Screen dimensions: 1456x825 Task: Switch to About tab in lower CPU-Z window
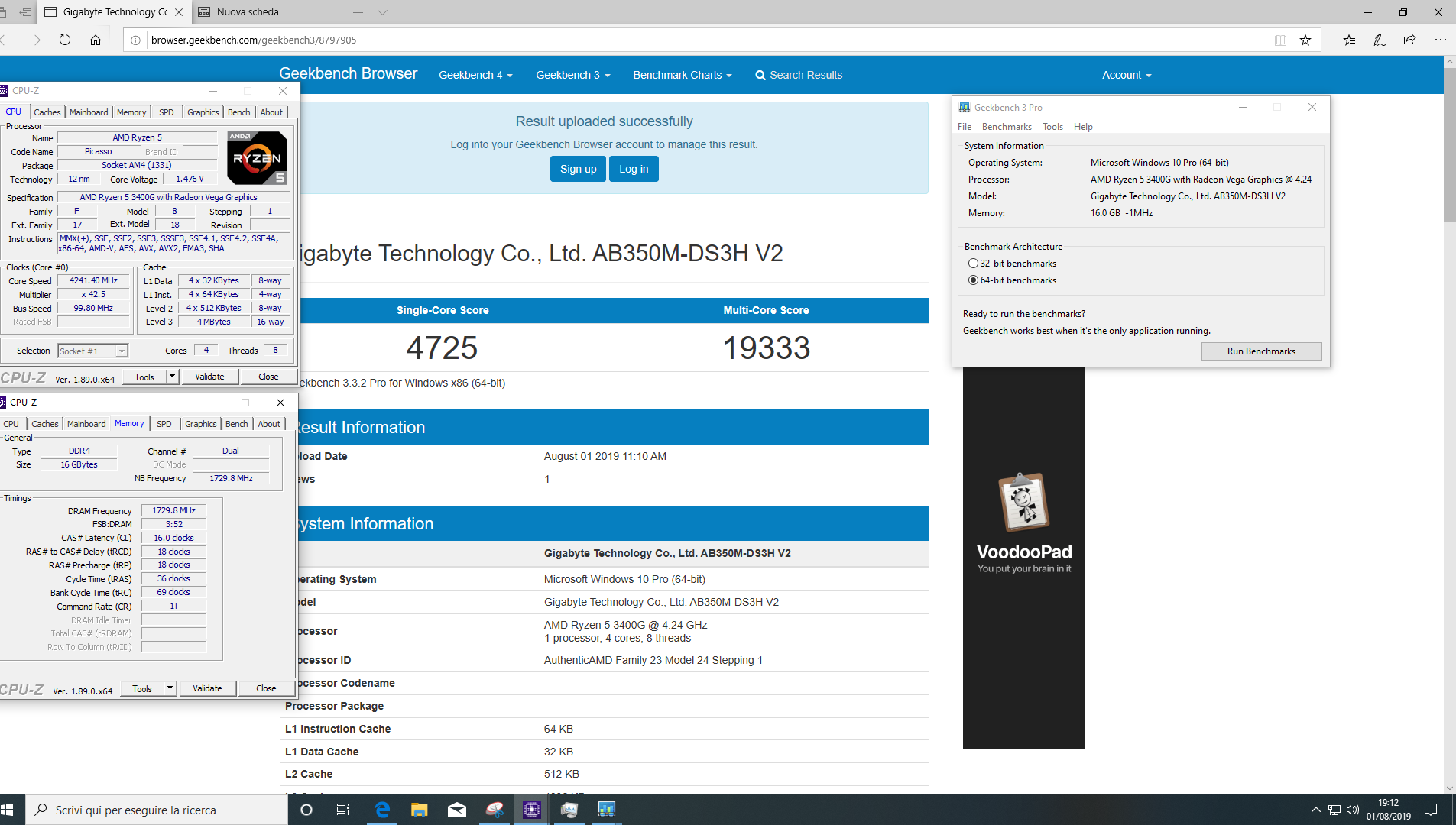(269, 424)
